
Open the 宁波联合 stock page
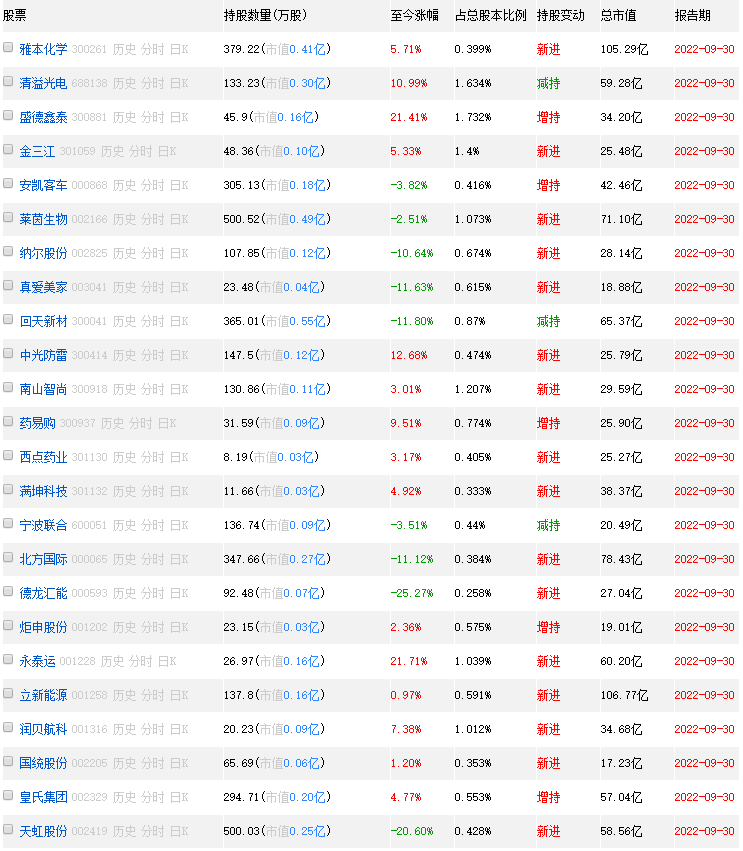point(43,525)
